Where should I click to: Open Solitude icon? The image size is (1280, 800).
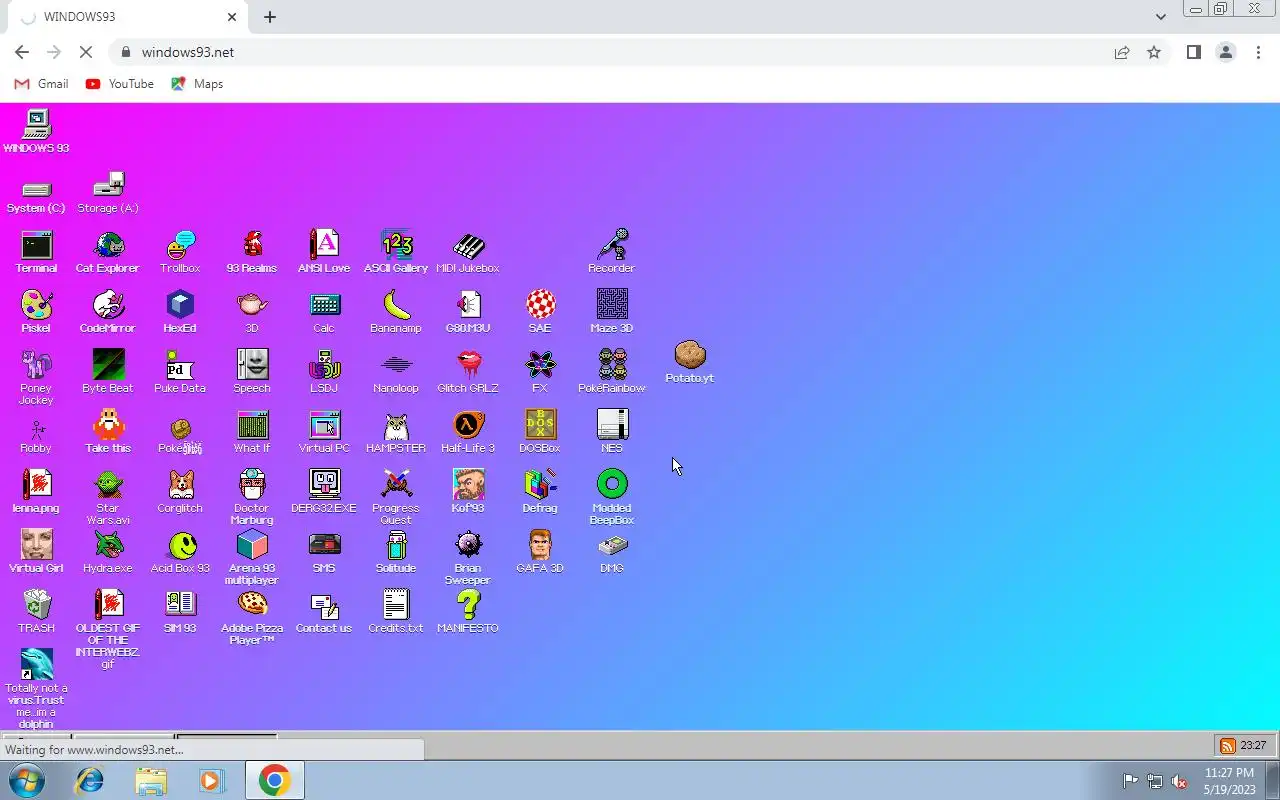coord(396,551)
